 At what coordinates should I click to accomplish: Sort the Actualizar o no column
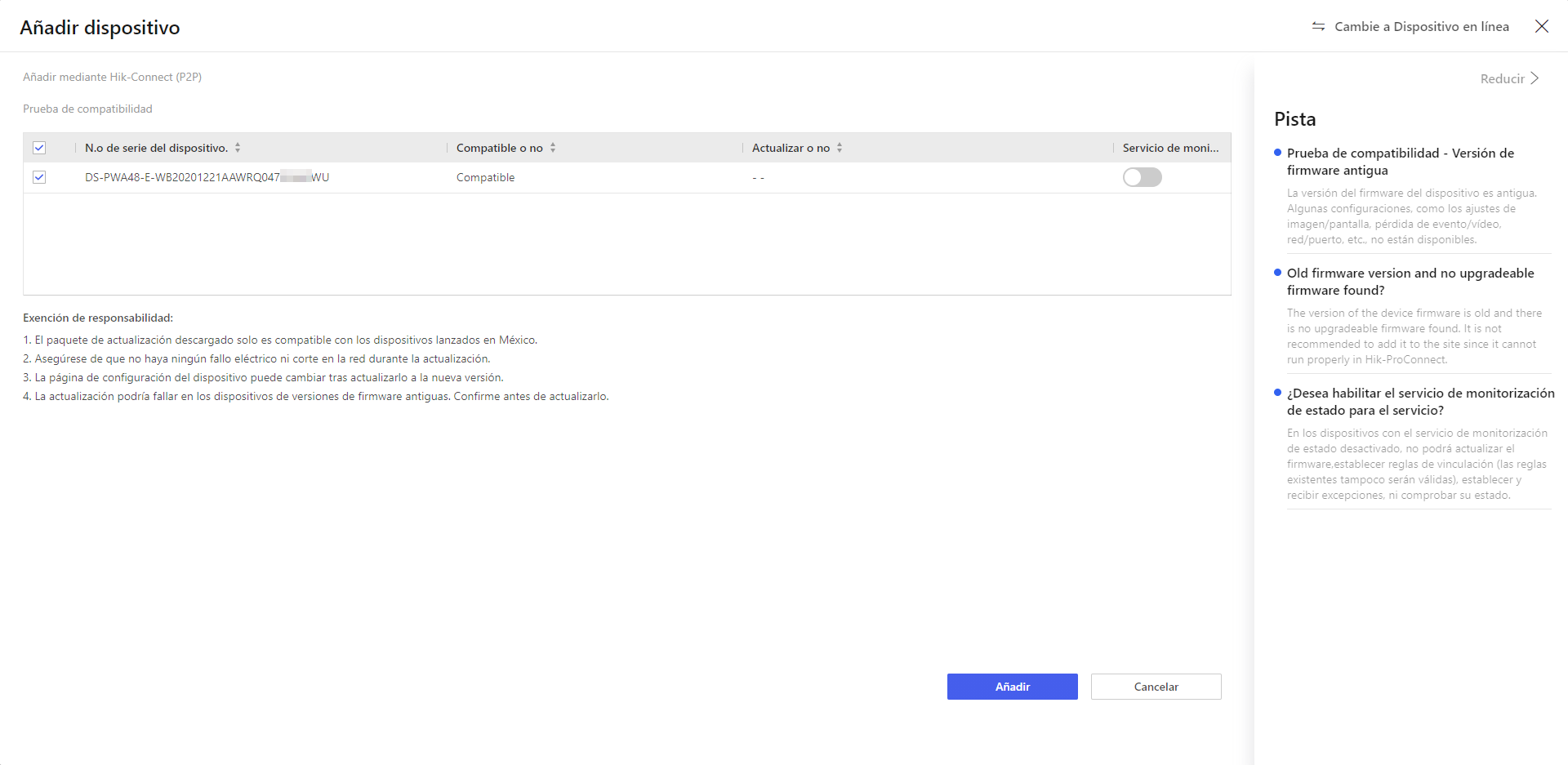pyautogui.click(x=840, y=148)
